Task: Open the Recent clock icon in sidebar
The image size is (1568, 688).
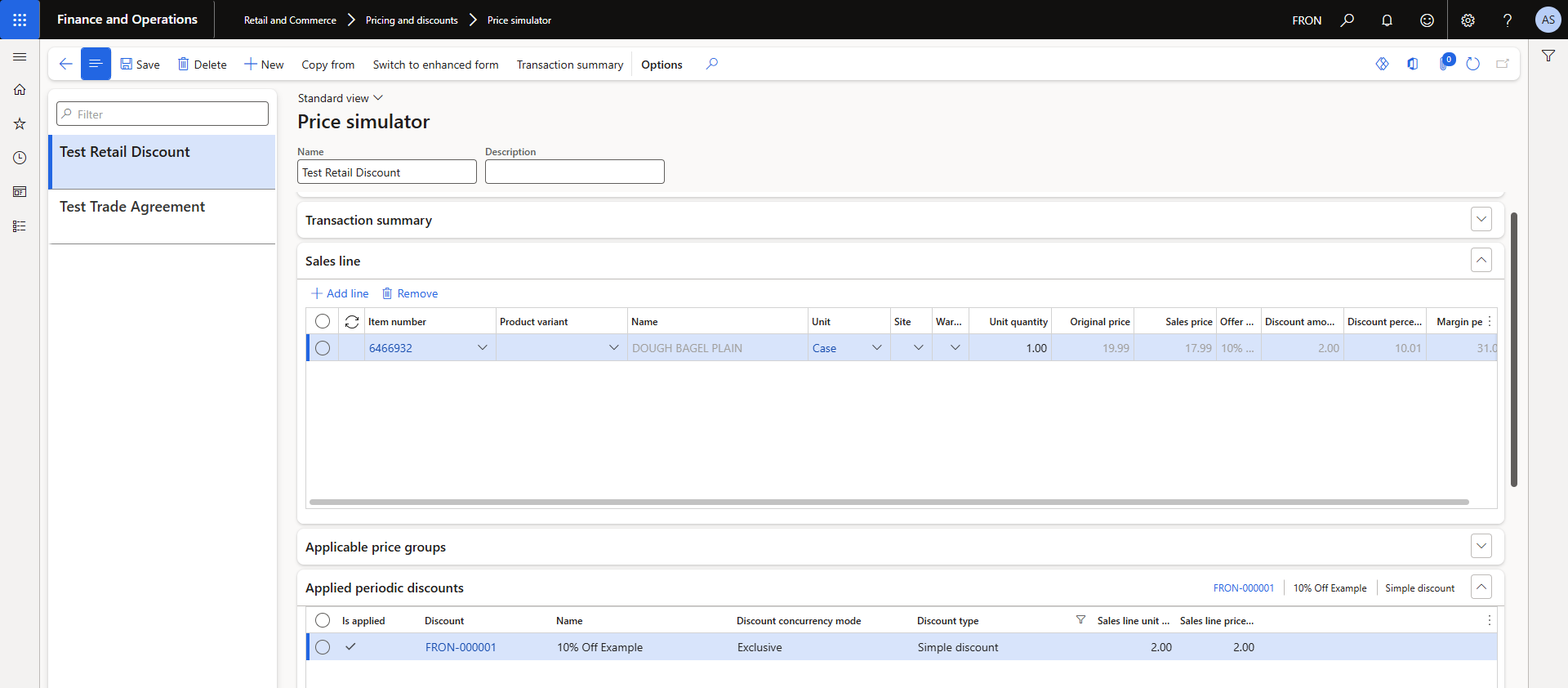Action: coord(20,158)
